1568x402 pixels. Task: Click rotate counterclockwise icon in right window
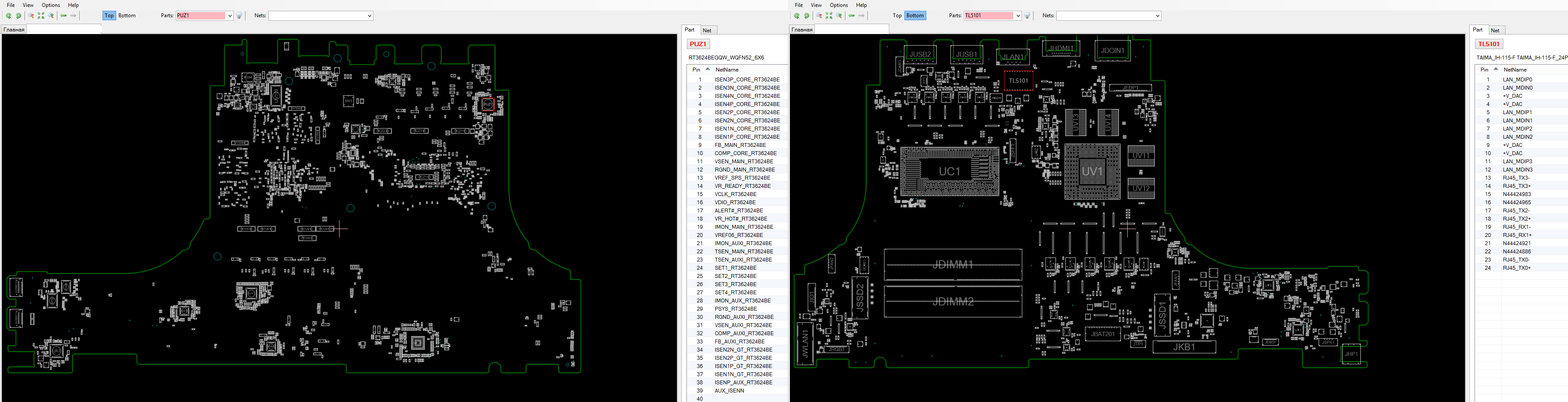point(797,16)
